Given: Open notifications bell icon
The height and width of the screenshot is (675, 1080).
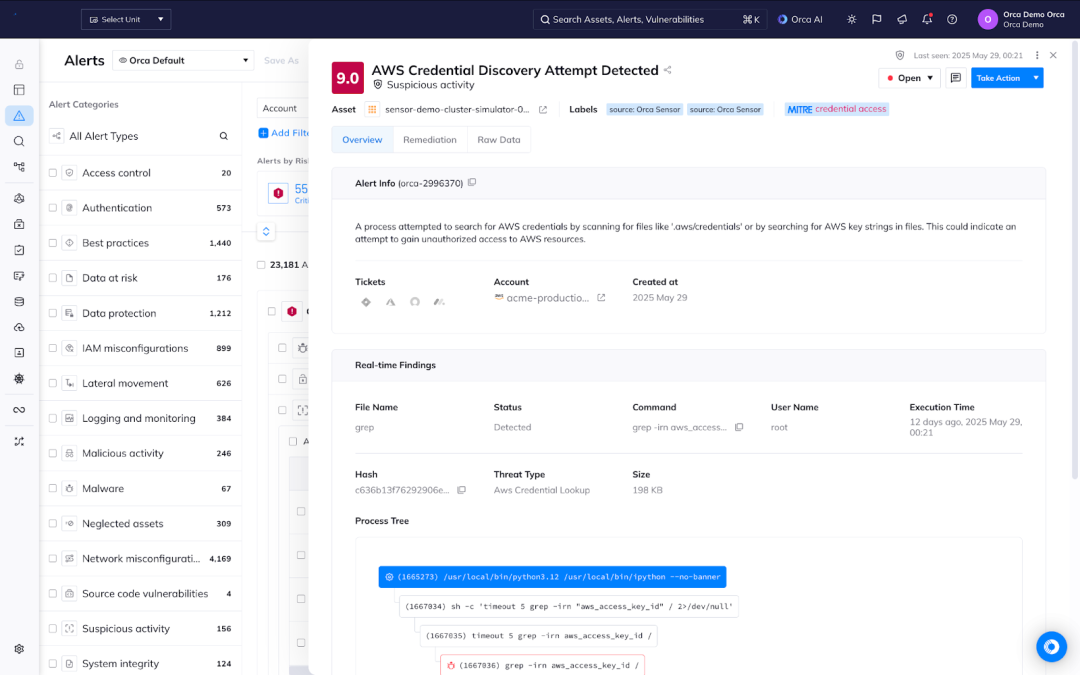Looking at the screenshot, I should 927,19.
